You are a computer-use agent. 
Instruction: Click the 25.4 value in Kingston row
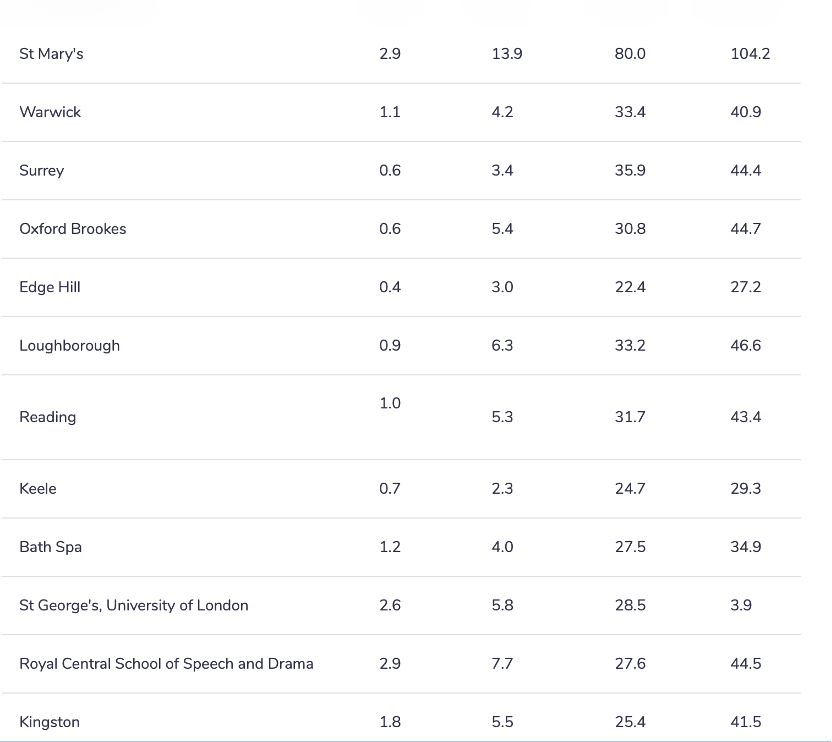tap(630, 722)
